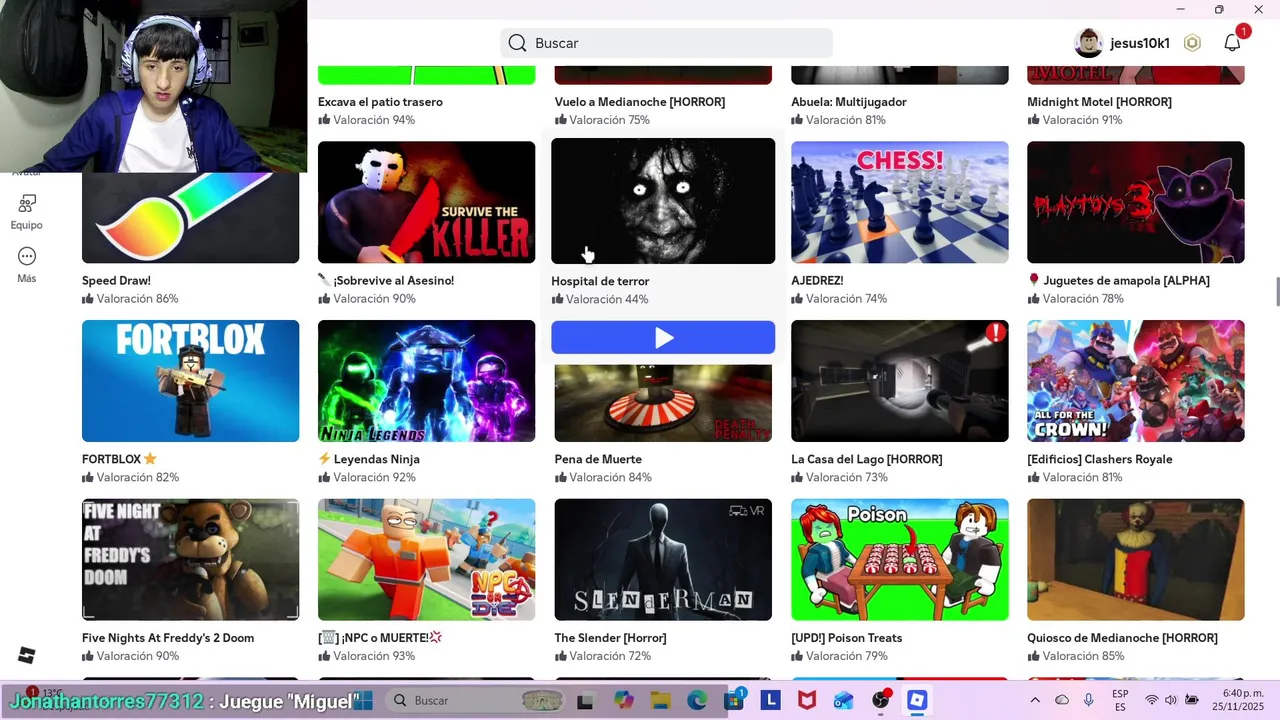Open McAfee from the taskbar

[807, 700]
